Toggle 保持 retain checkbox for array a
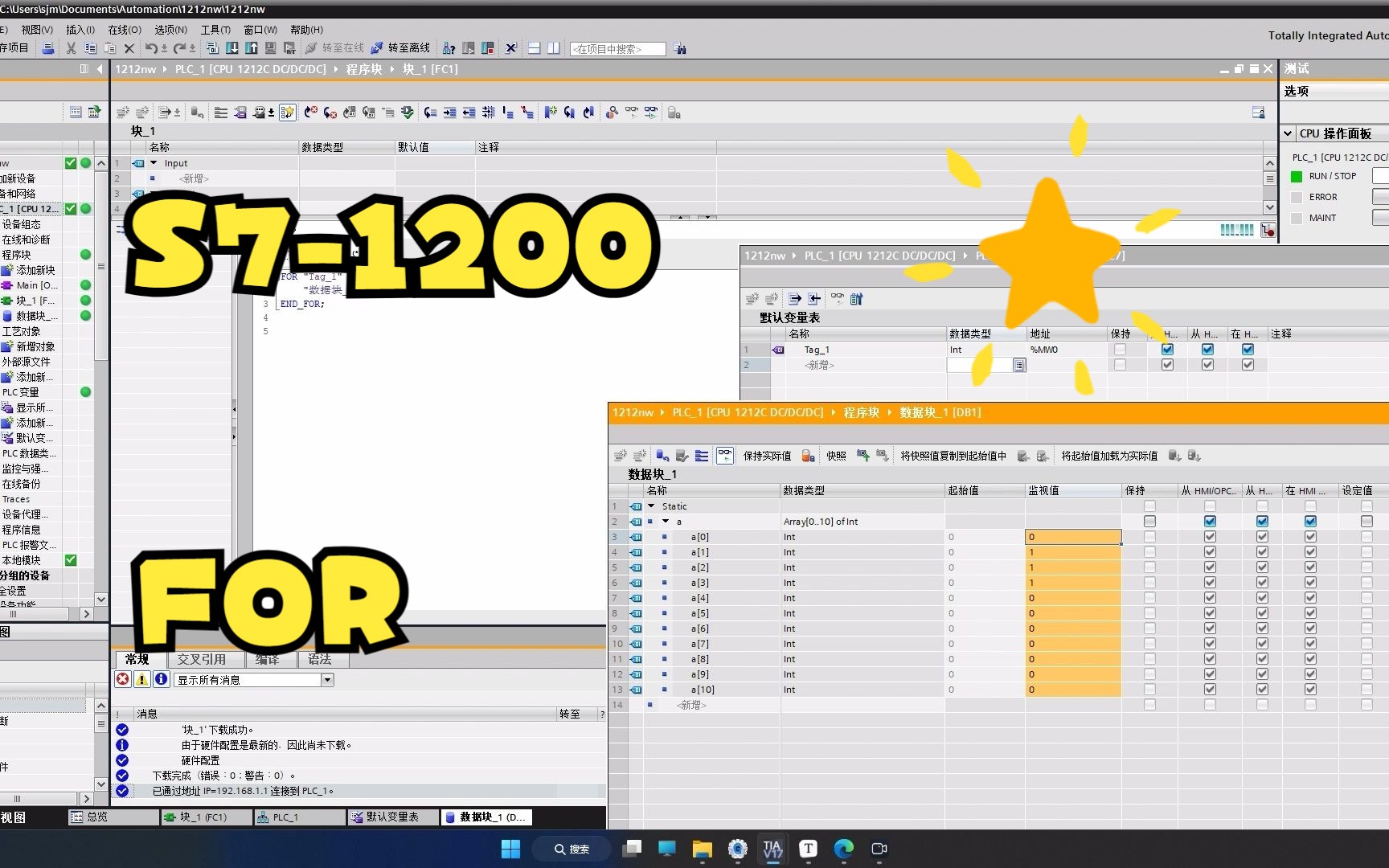The width and height of the screenshot is (1389, 868). (x=1149, y=522)
